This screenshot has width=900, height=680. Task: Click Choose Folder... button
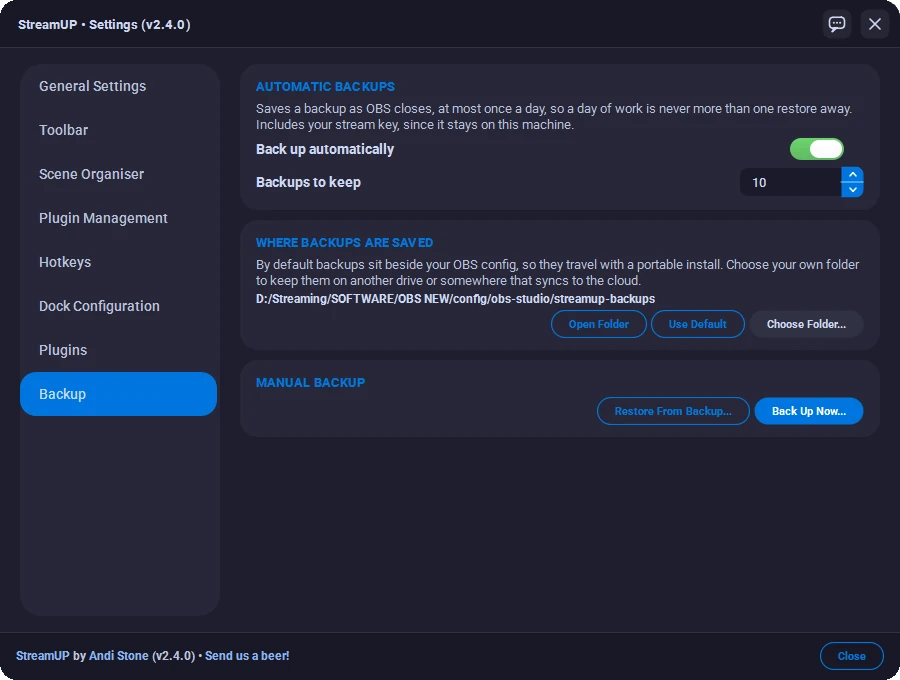[x=806, y=324]
